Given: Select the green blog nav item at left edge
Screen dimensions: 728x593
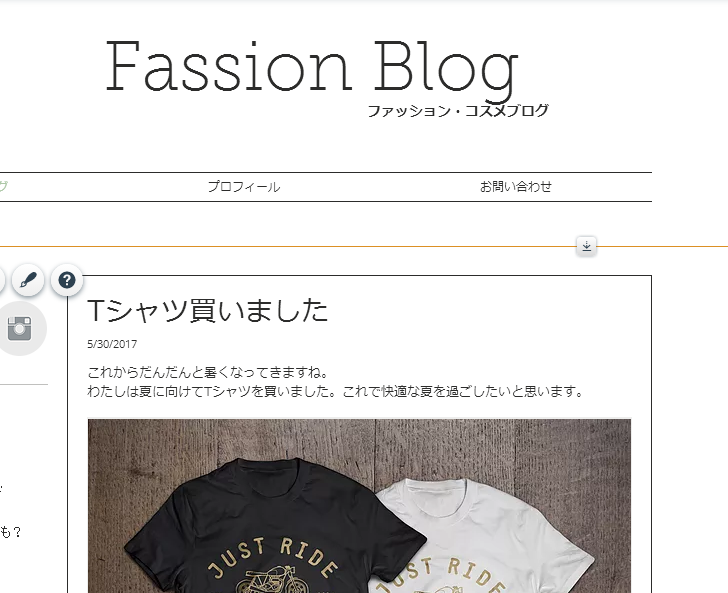Looking at the screenshot, I should [x=4, y=187].
